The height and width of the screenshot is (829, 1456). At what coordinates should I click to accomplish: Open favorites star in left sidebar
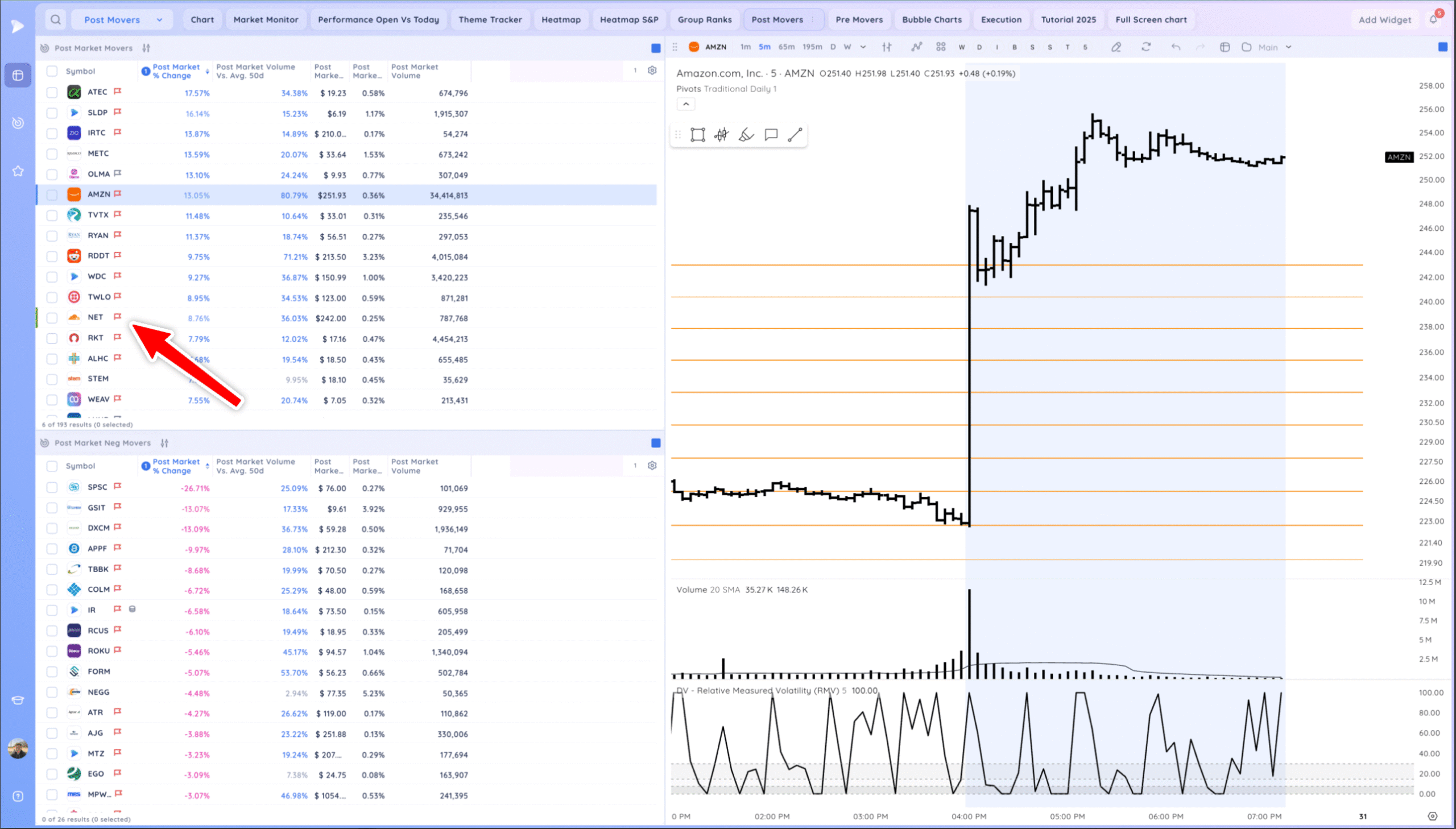click(x=18, y=171)
